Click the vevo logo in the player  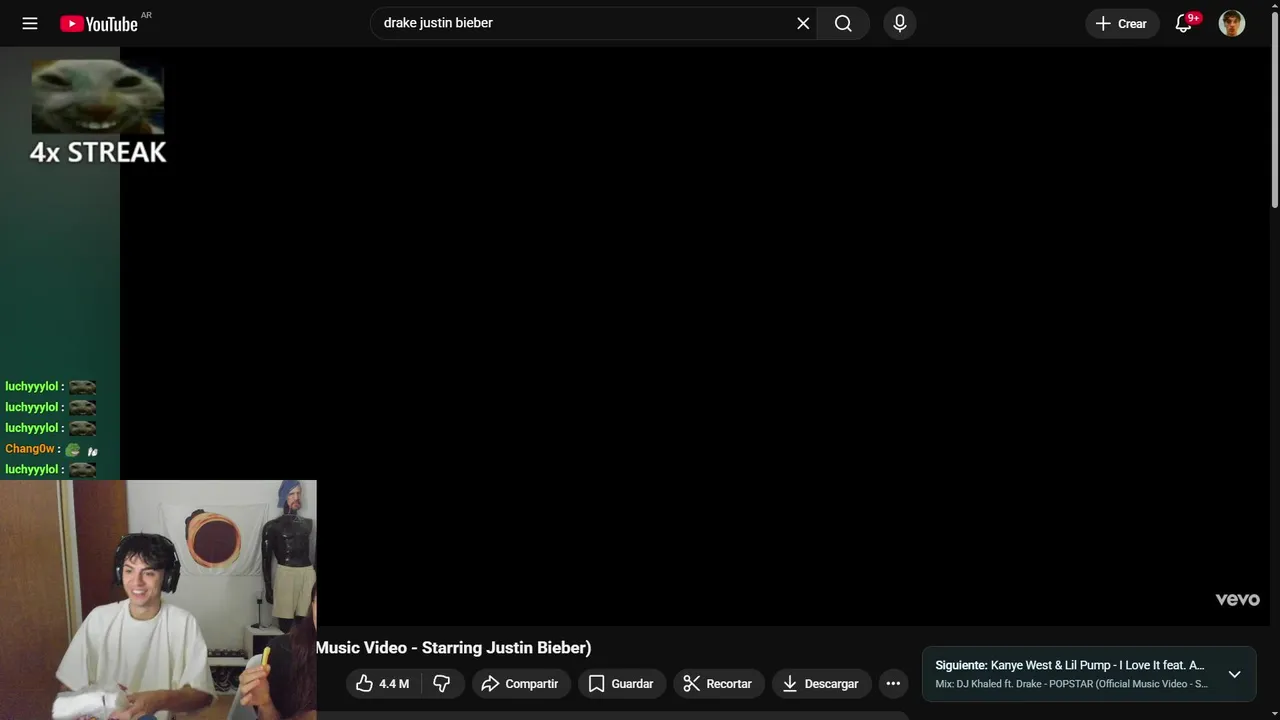[1237, 599]
